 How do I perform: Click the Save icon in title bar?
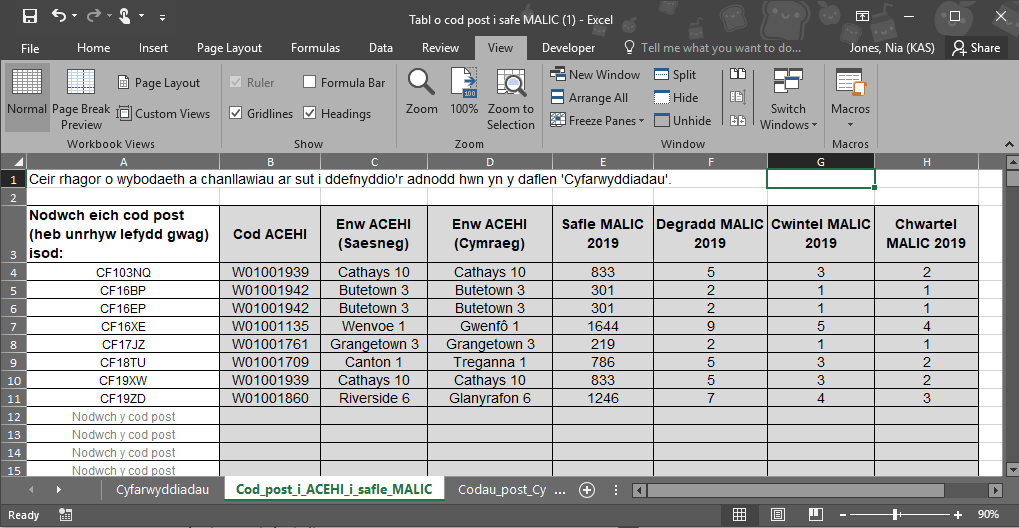[x=29, y=17]
